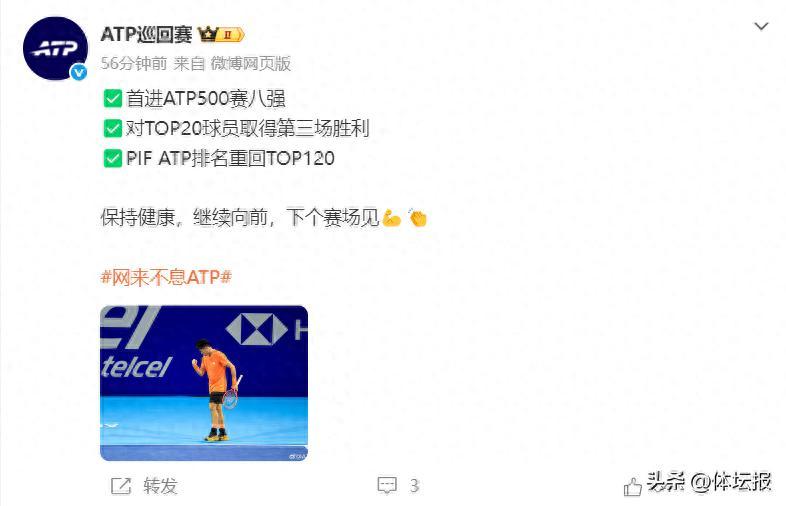The width and height of the screenshot is (786, 506).
Task: Like the post with thumbs-up icon
Action: click(633, 486)
